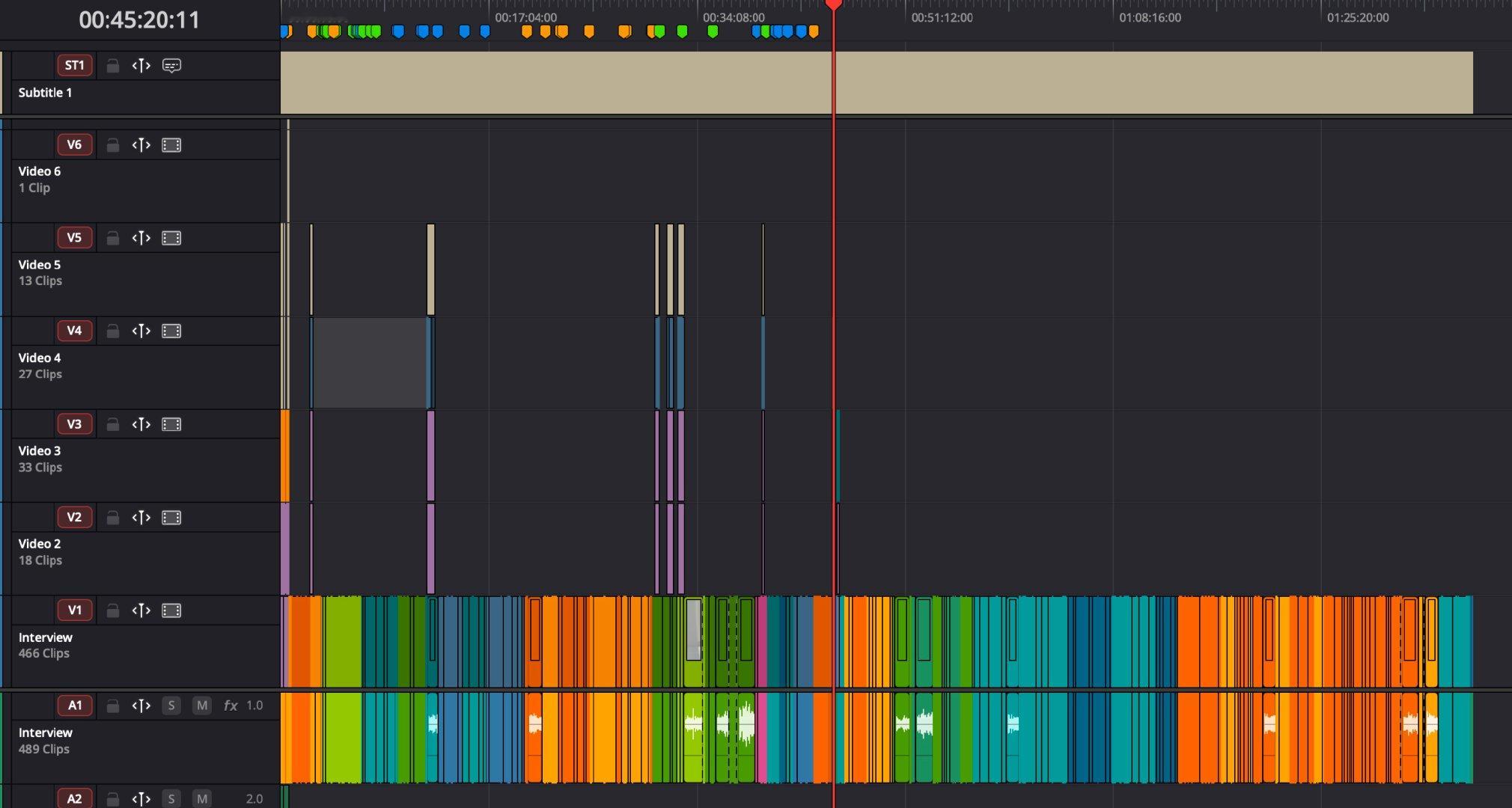Click the red playhead handle

(x=833, y=4)
